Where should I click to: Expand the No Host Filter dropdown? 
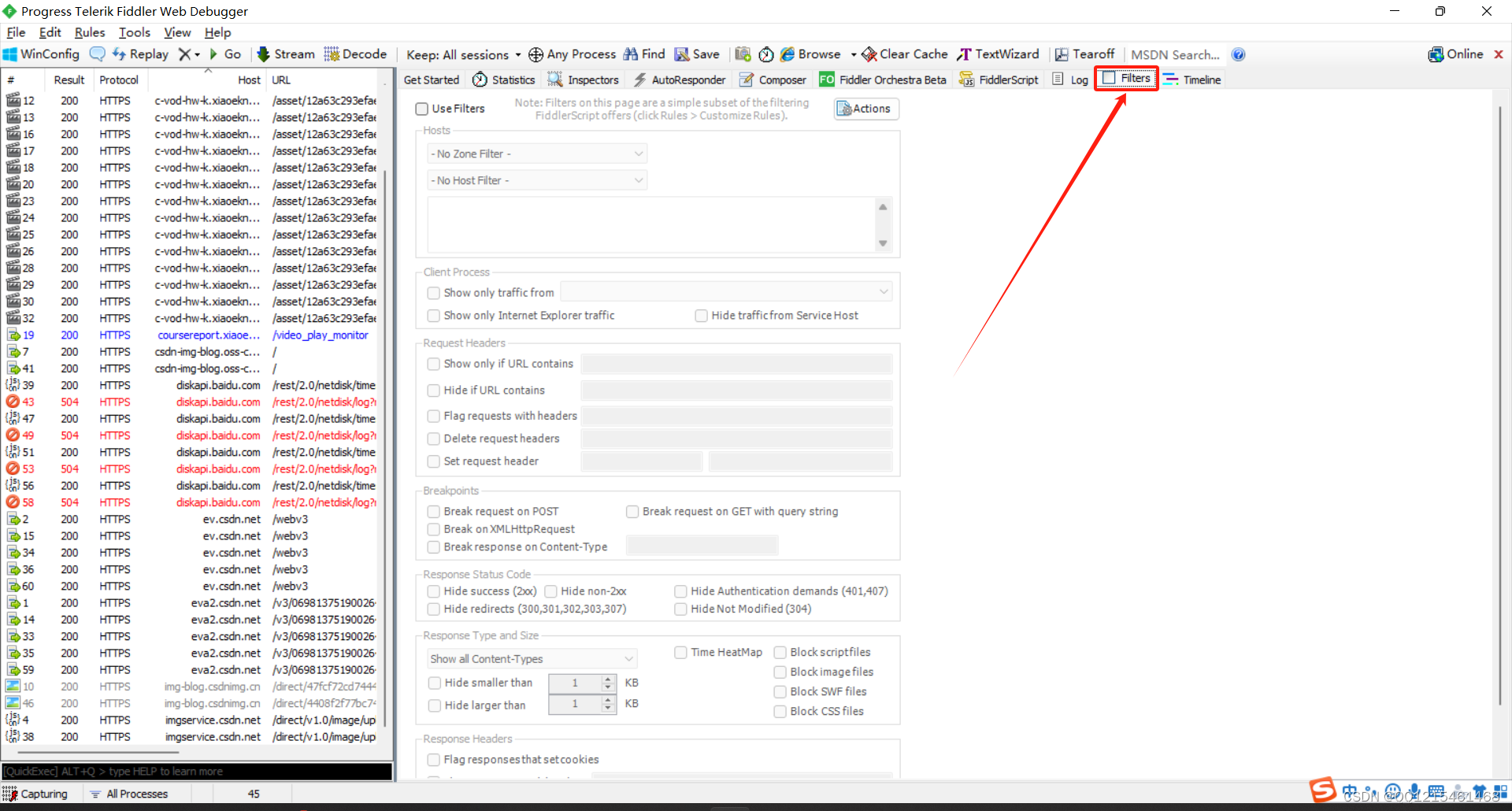pyautogui.click(x=537, y=180)
